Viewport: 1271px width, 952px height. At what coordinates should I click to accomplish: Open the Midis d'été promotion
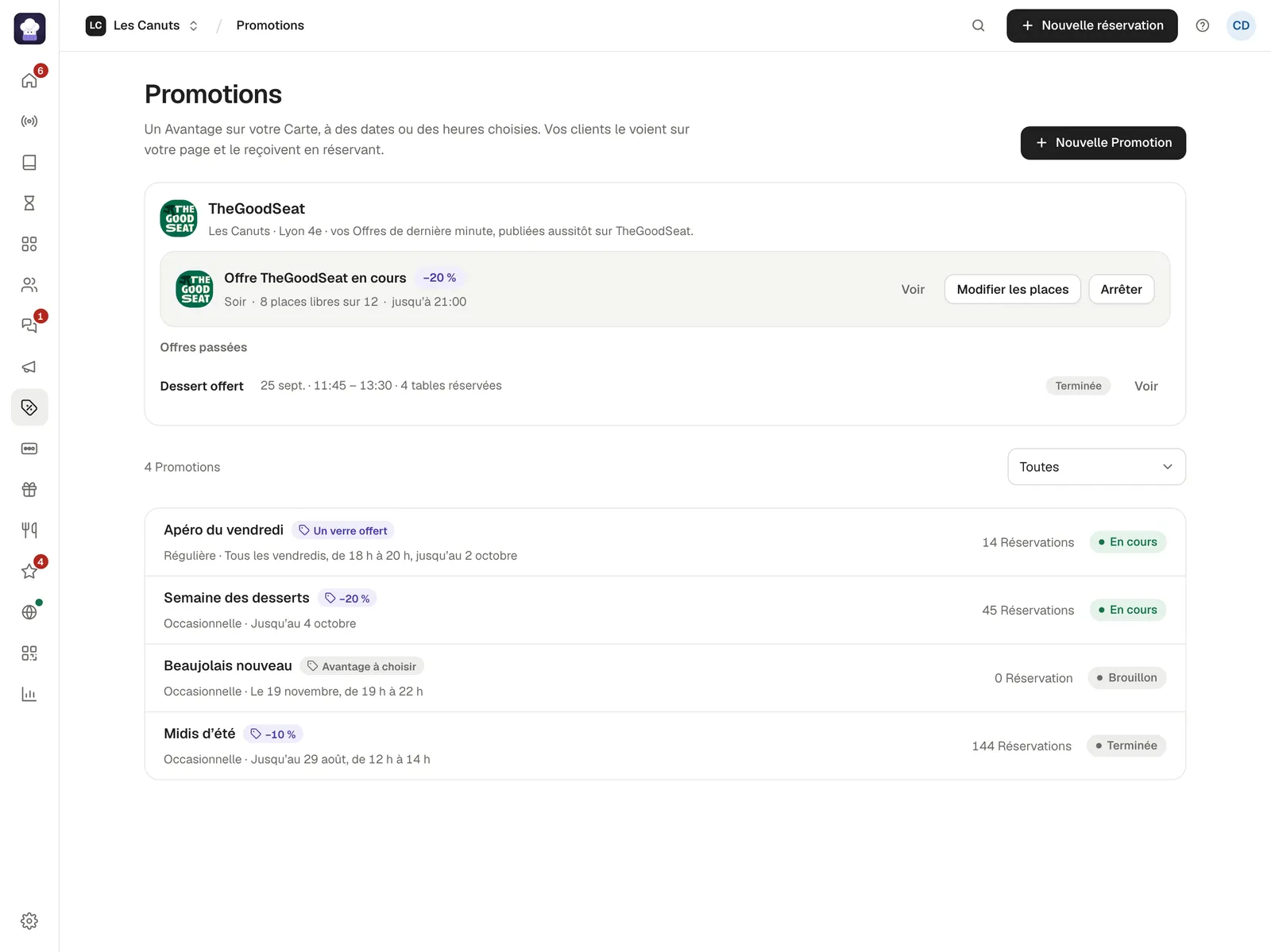665,746
